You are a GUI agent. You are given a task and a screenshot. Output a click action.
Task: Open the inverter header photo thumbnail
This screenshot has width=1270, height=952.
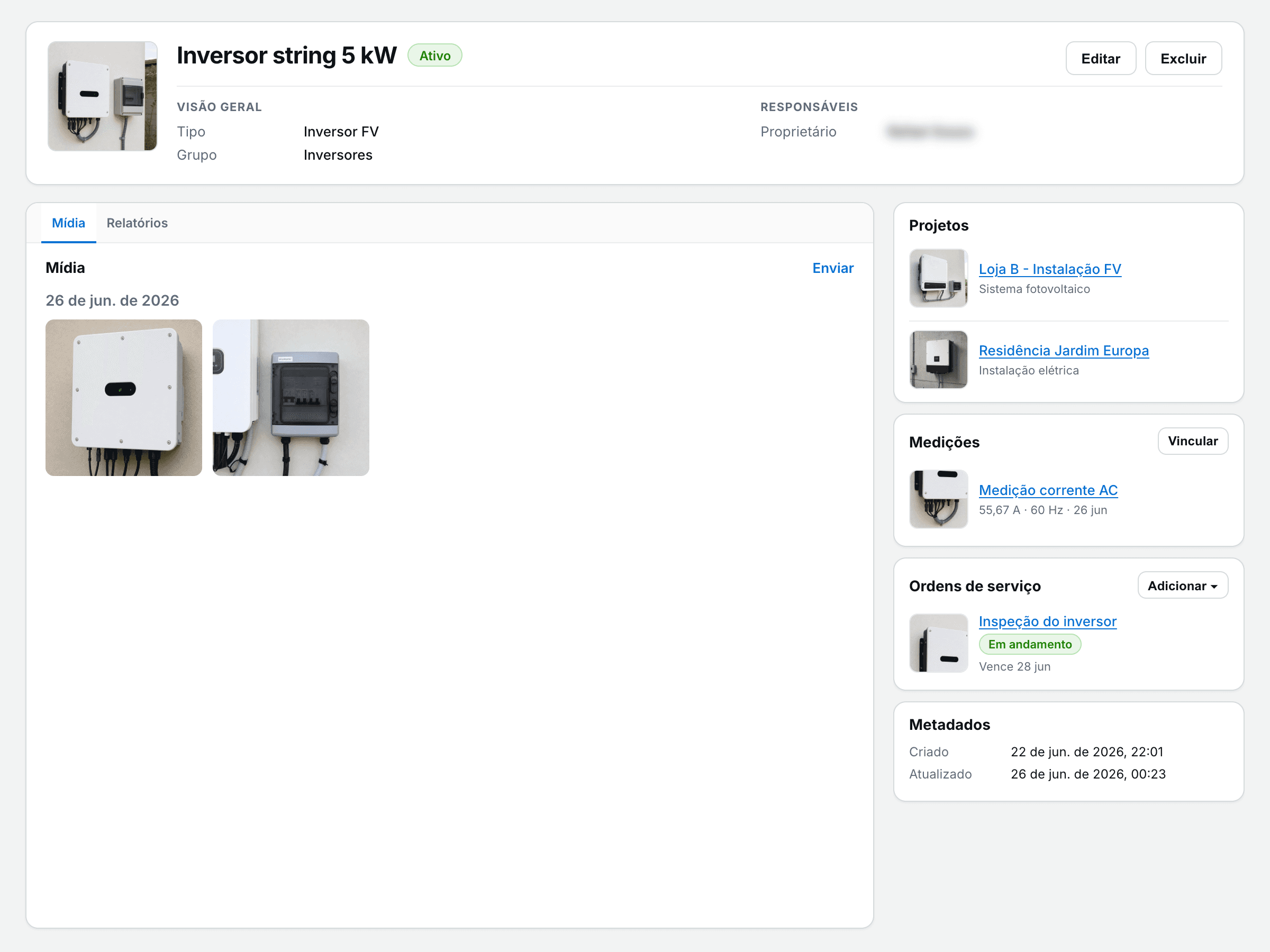pos(102,96)
